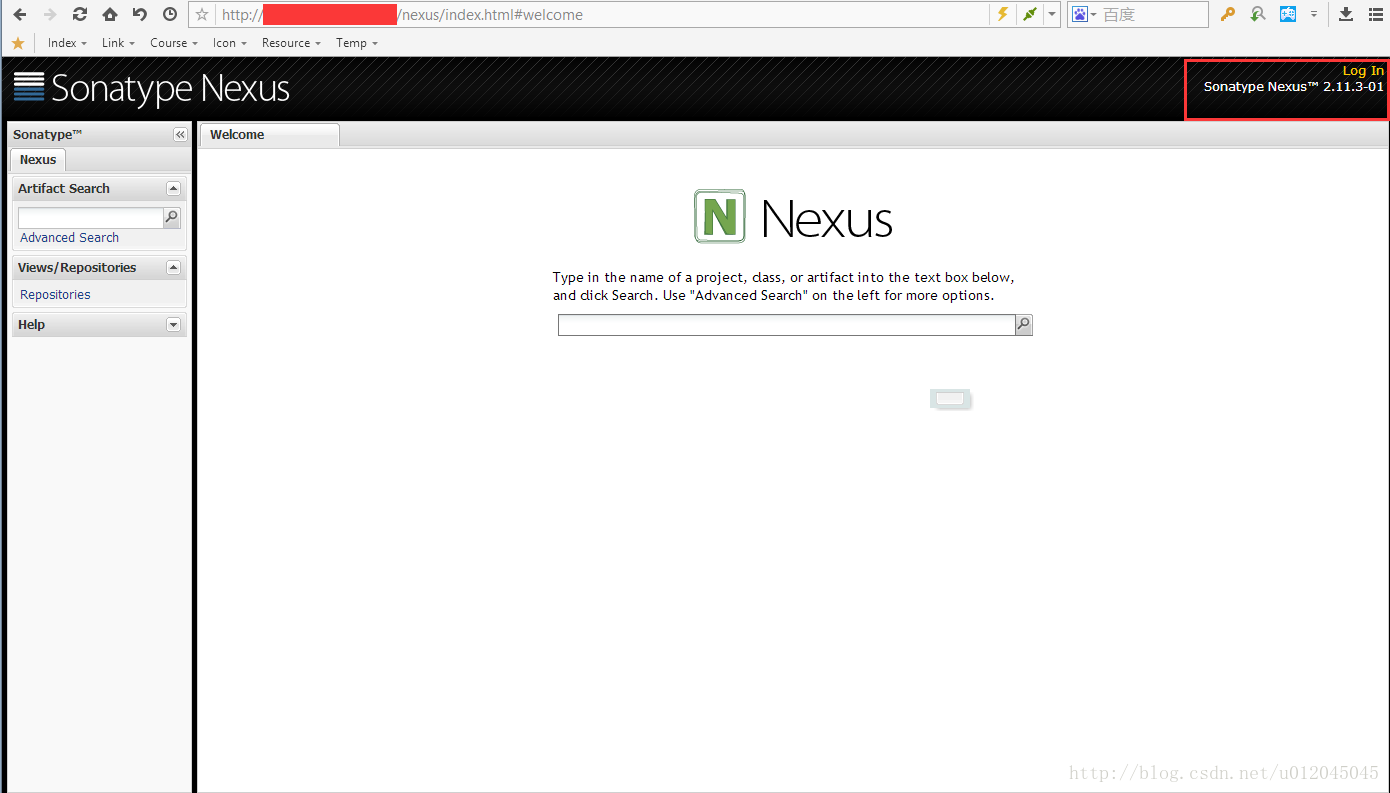Open Advanced Search link
The width and height of the screenshot is (1390, 793).
pos(69,238)
